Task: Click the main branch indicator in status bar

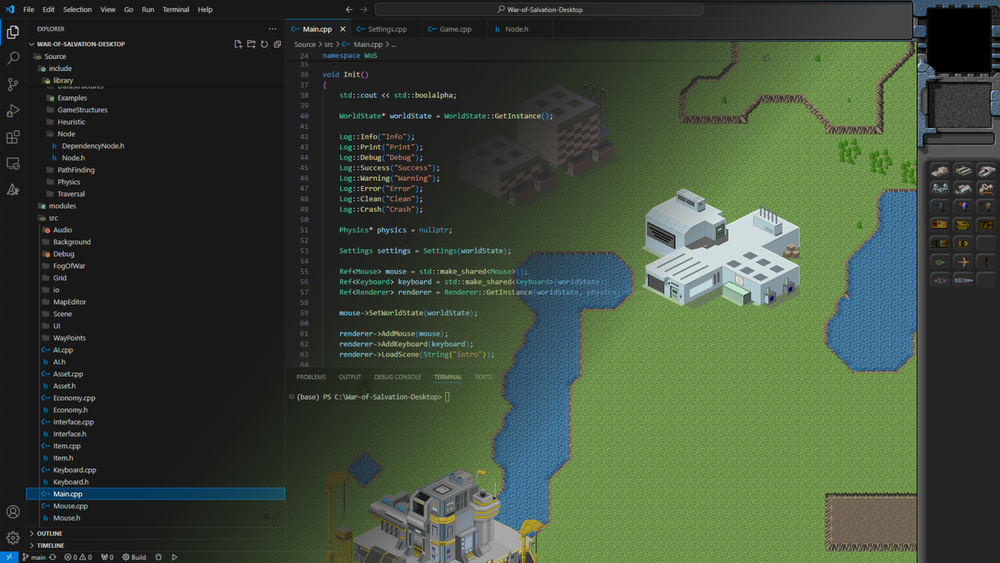Action: [x=34, y=557]
